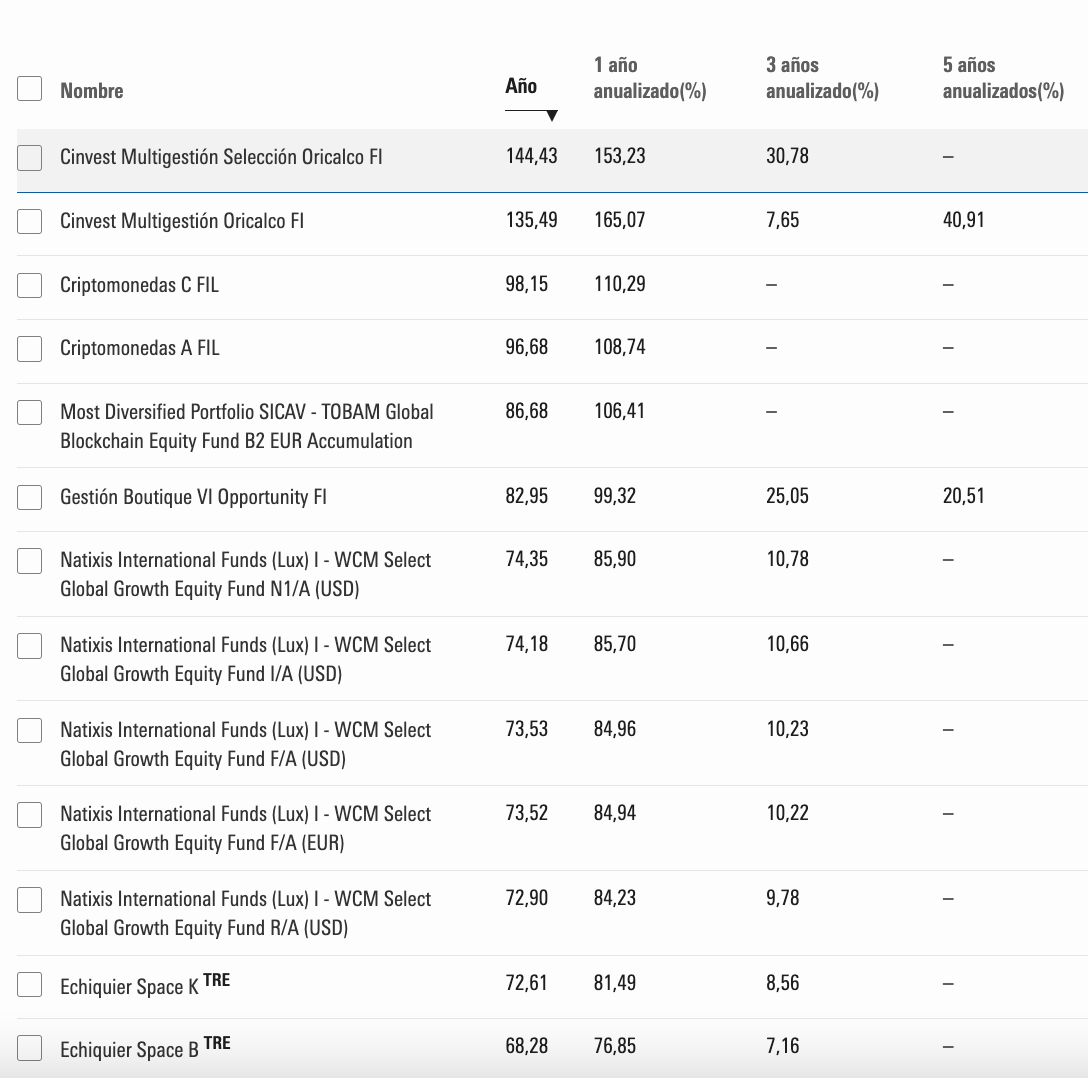Click the 3-year value 7,65
This screenshot has height=1078, width=1088.
click(783, 220)
